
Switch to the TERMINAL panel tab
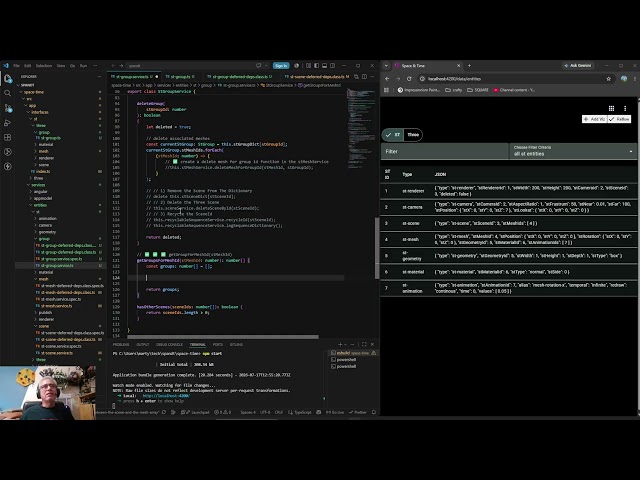[x=198, y=345]
